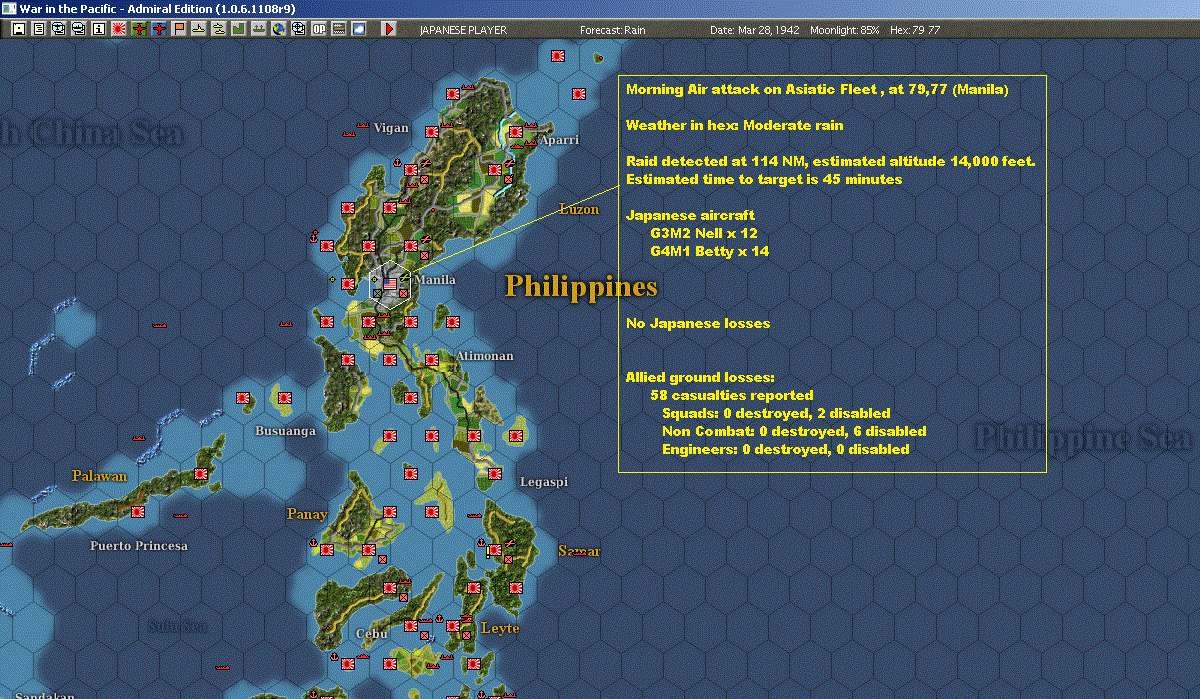Open the globe map icon
Viewport: 1200px width, 699px height.
click(279, 29)
